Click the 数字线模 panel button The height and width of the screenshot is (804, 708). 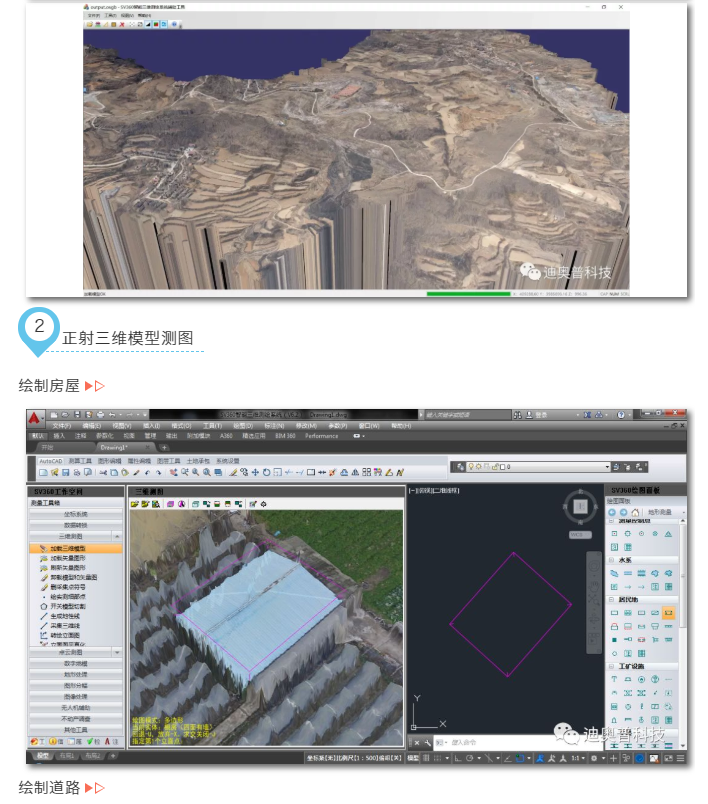pyautogui.click(x=76, y=664)
